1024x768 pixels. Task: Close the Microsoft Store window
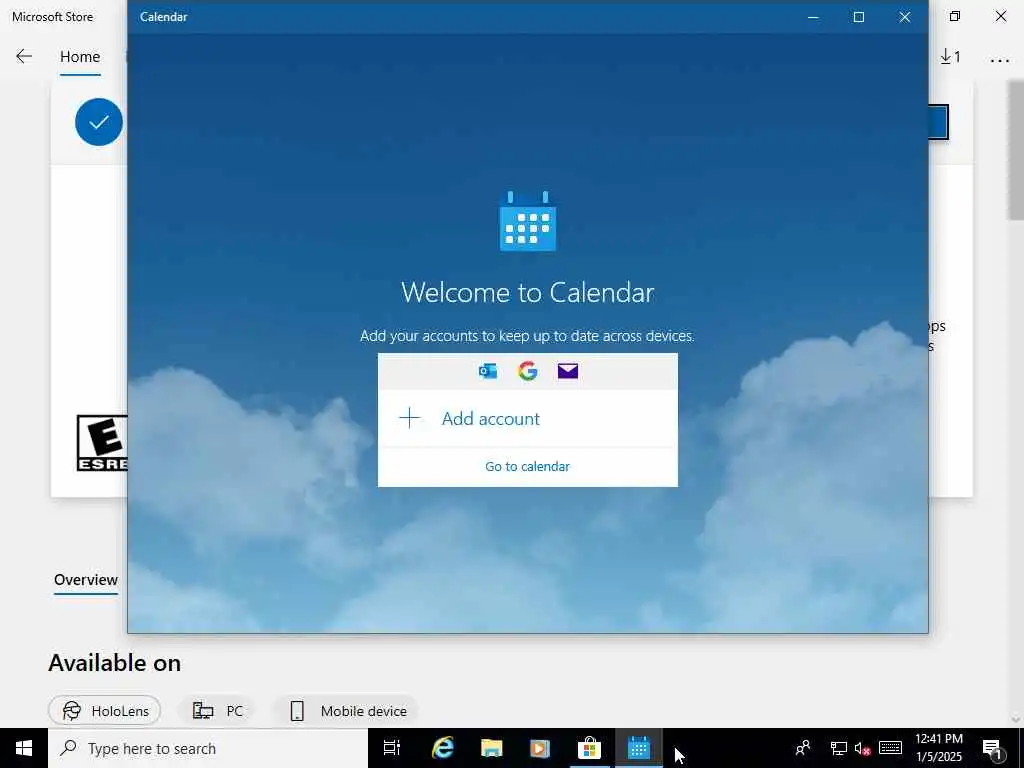tap(1000, 16)
